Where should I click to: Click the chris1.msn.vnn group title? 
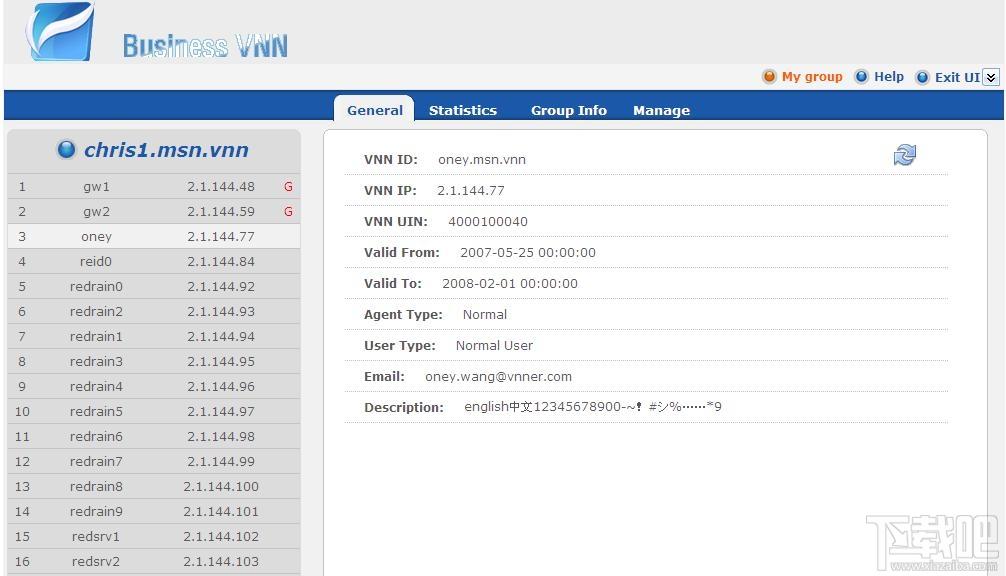click(x=166, y=150)
